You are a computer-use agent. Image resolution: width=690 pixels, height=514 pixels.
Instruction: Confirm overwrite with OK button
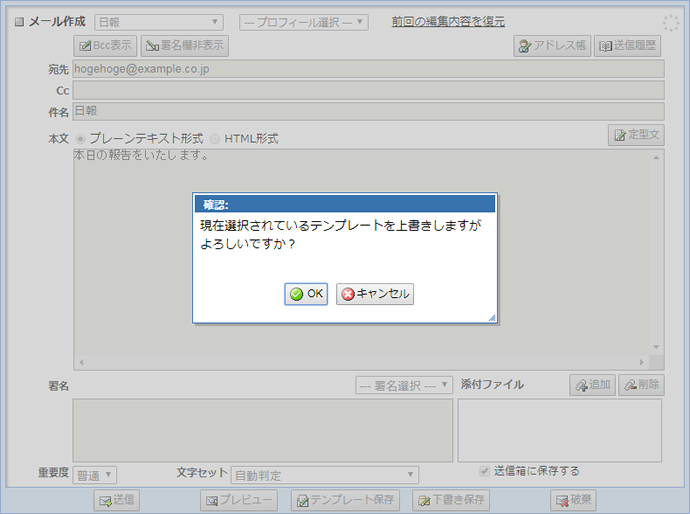(306, 294)
